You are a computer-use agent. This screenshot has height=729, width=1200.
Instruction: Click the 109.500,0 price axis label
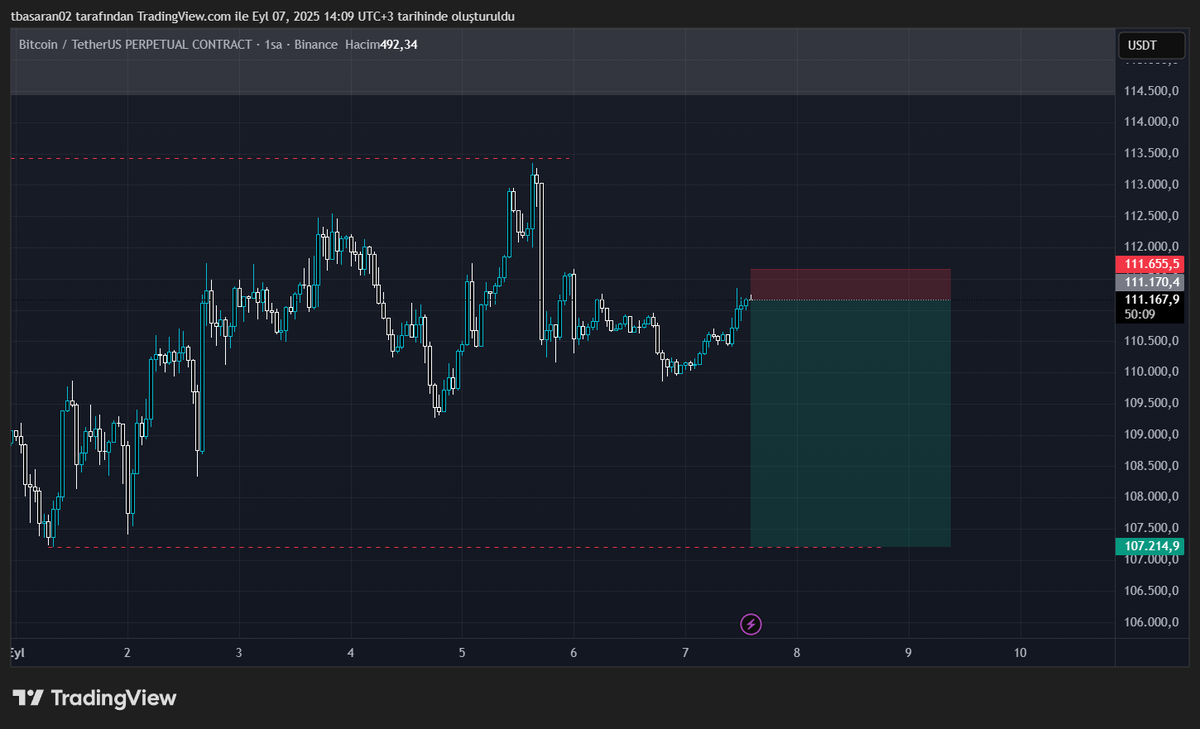(x=1153, y=403)
